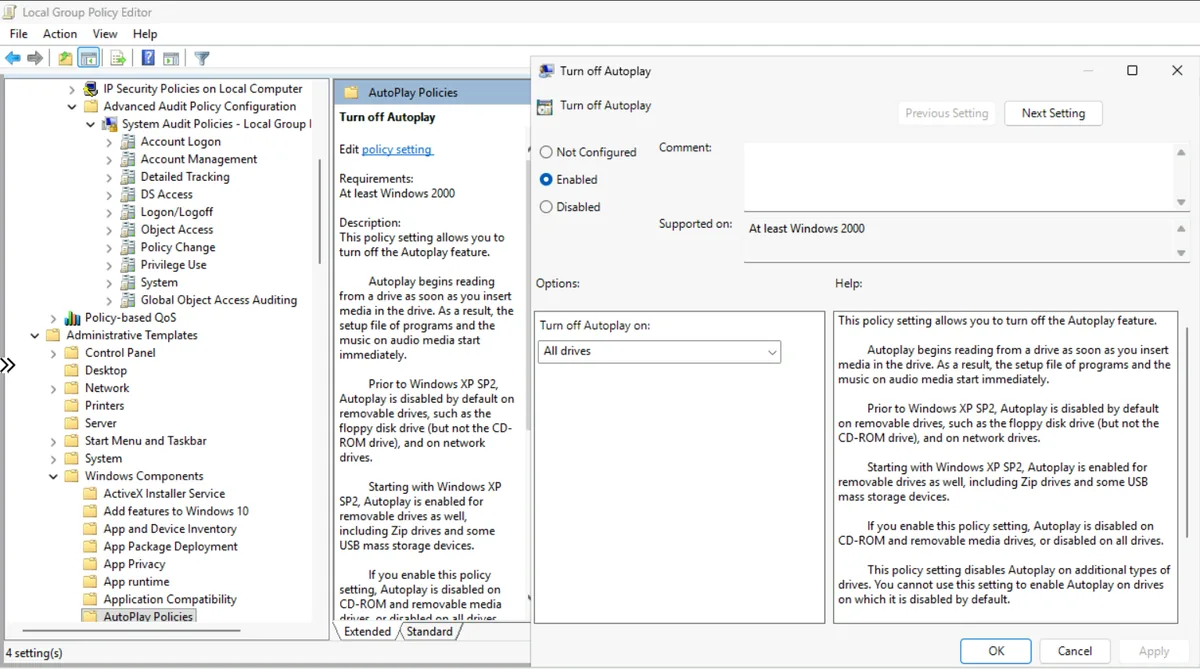Select the ActiveX Installer Service folder
Viewport: 1200px width, 669px height.
click(164, 494)
